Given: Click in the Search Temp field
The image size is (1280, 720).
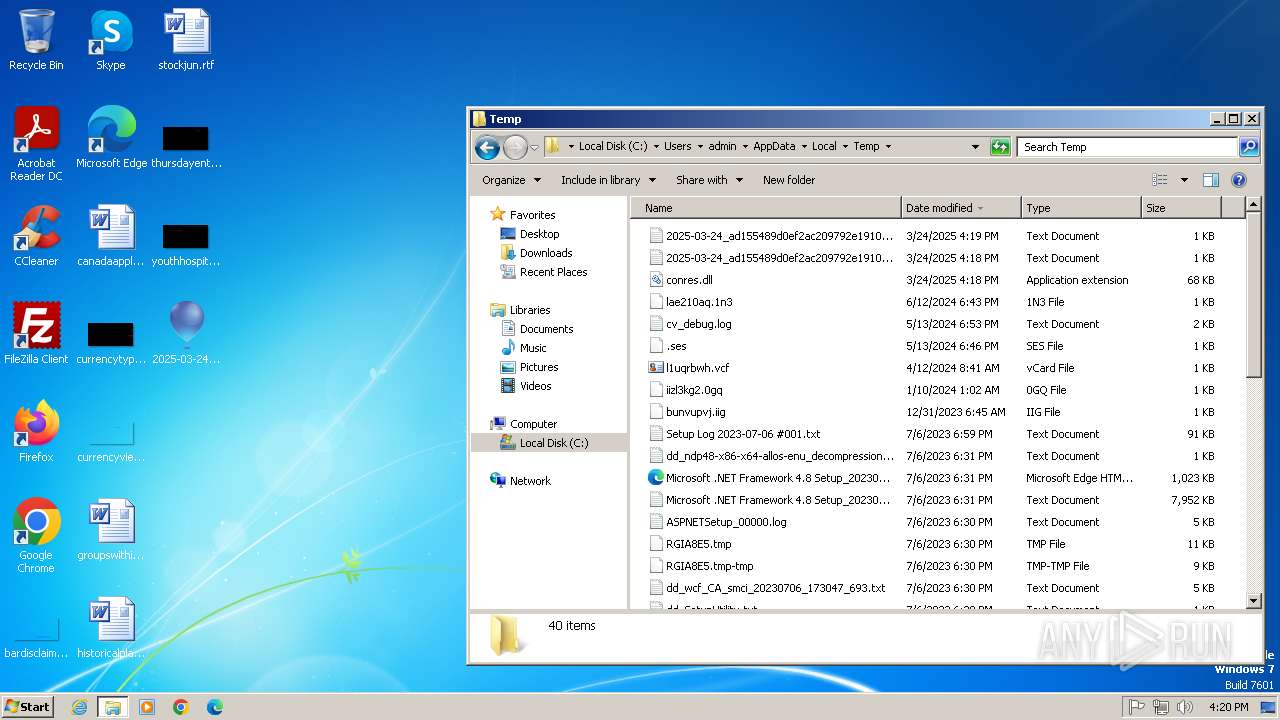Looking at the screenshot, I should point(1127,146).
